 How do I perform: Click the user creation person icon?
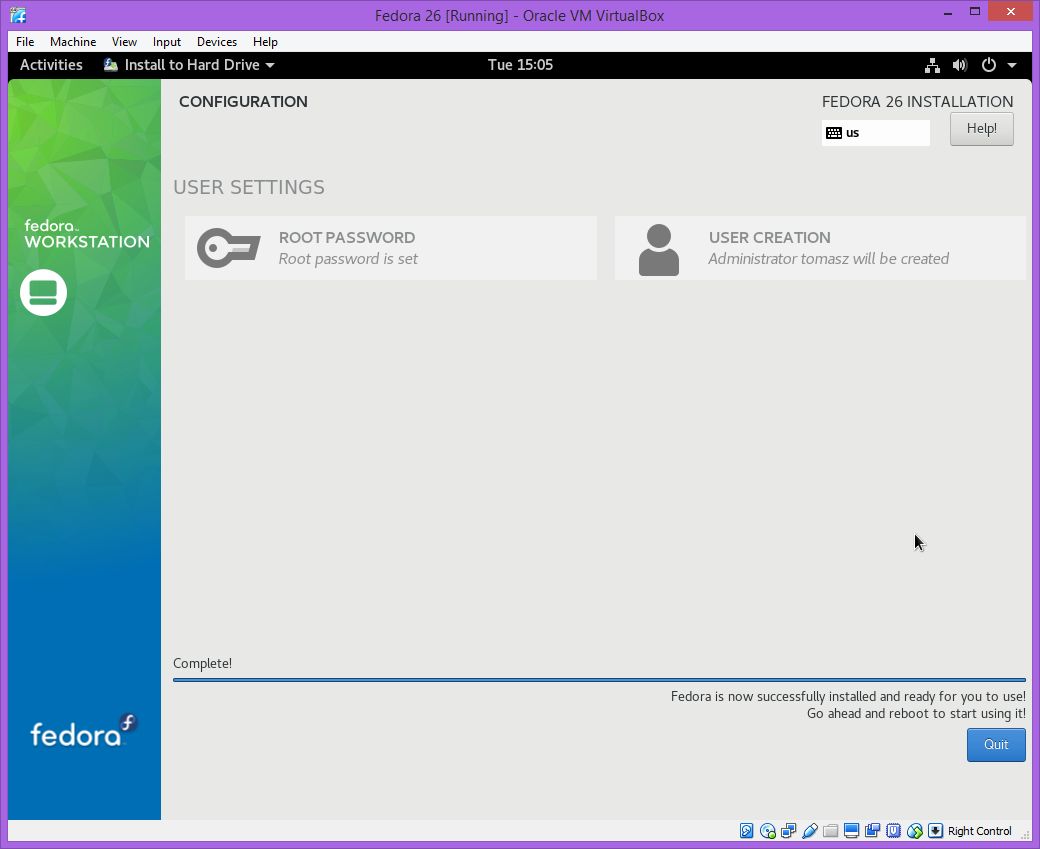coord(659,249)
